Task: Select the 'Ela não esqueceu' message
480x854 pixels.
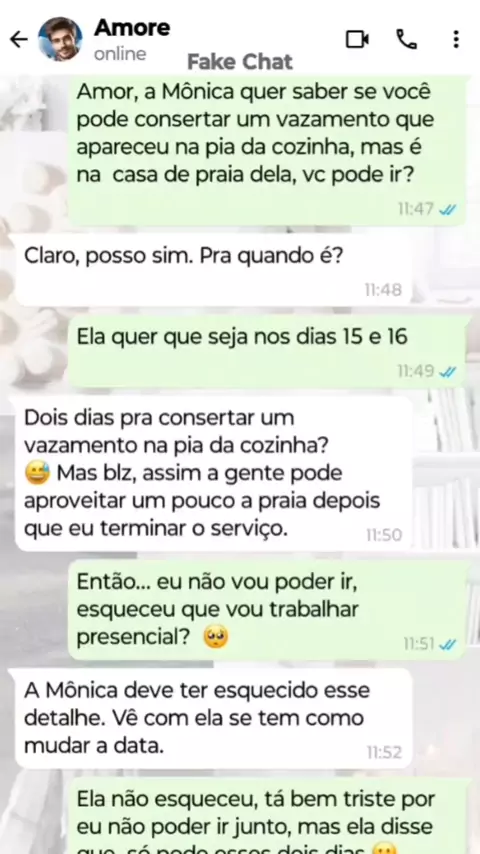Action: (268, 817)
